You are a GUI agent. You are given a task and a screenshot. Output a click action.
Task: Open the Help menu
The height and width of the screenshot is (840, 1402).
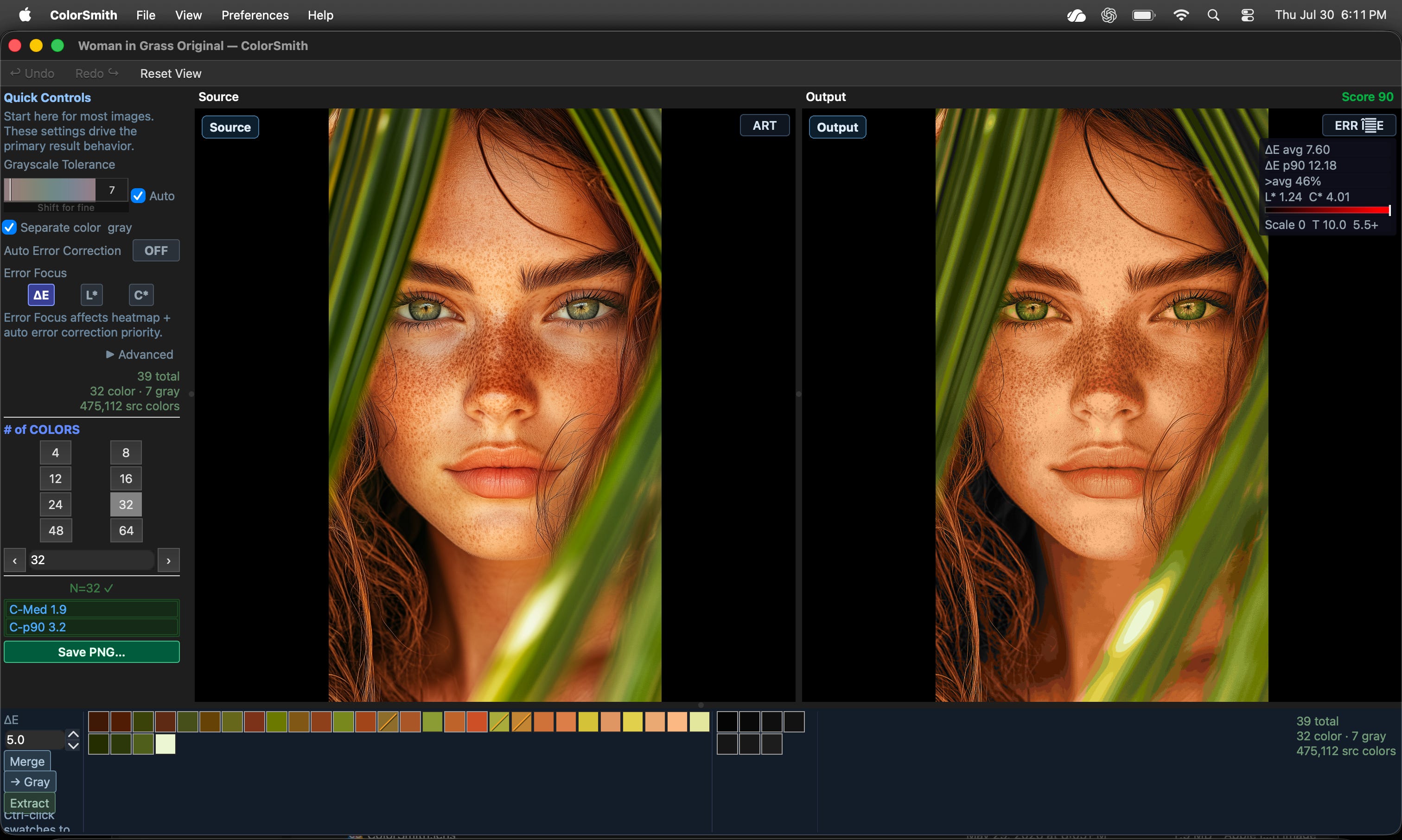(x=320, y=15)
